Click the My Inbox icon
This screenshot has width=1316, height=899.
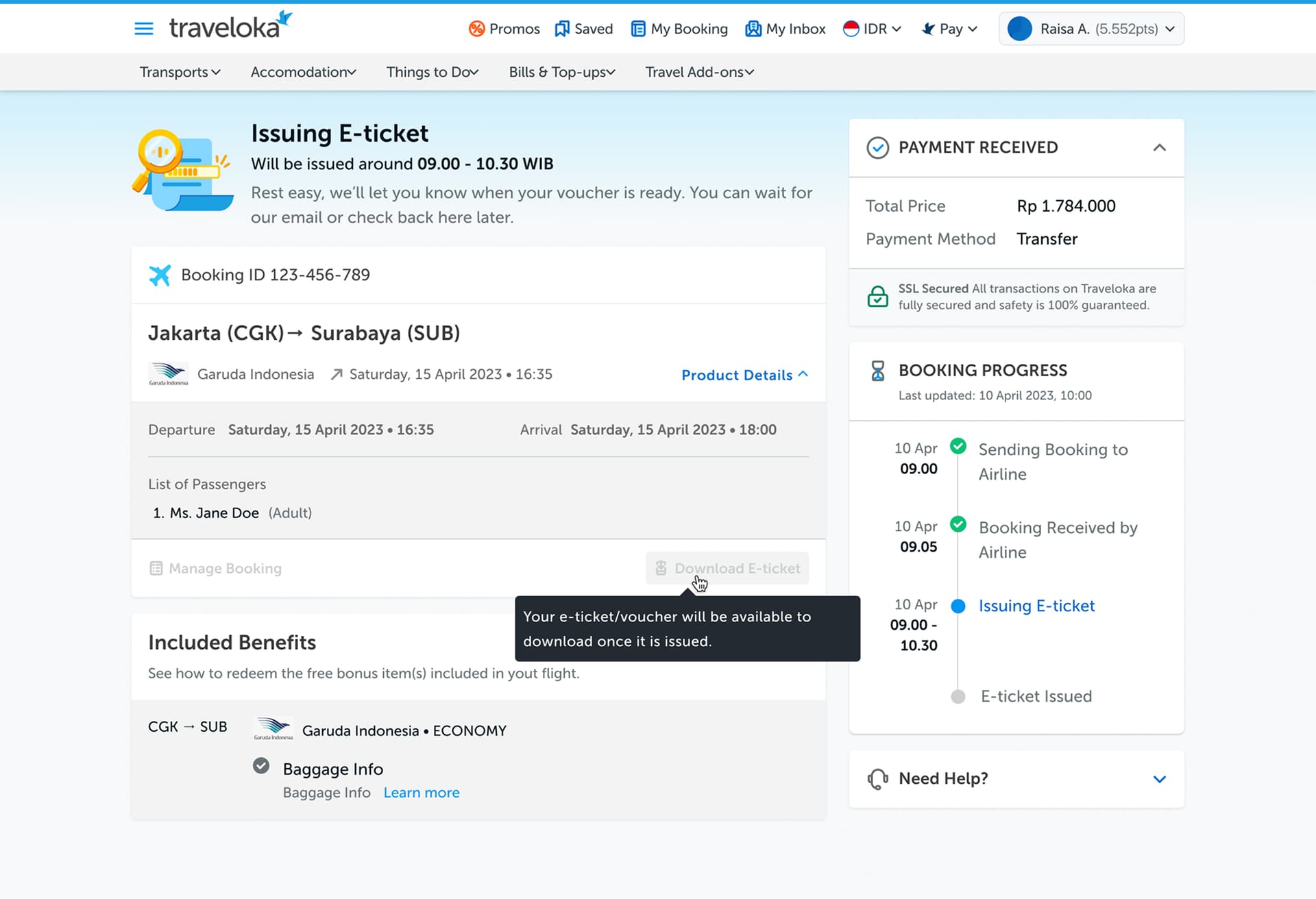coord(753,29)
